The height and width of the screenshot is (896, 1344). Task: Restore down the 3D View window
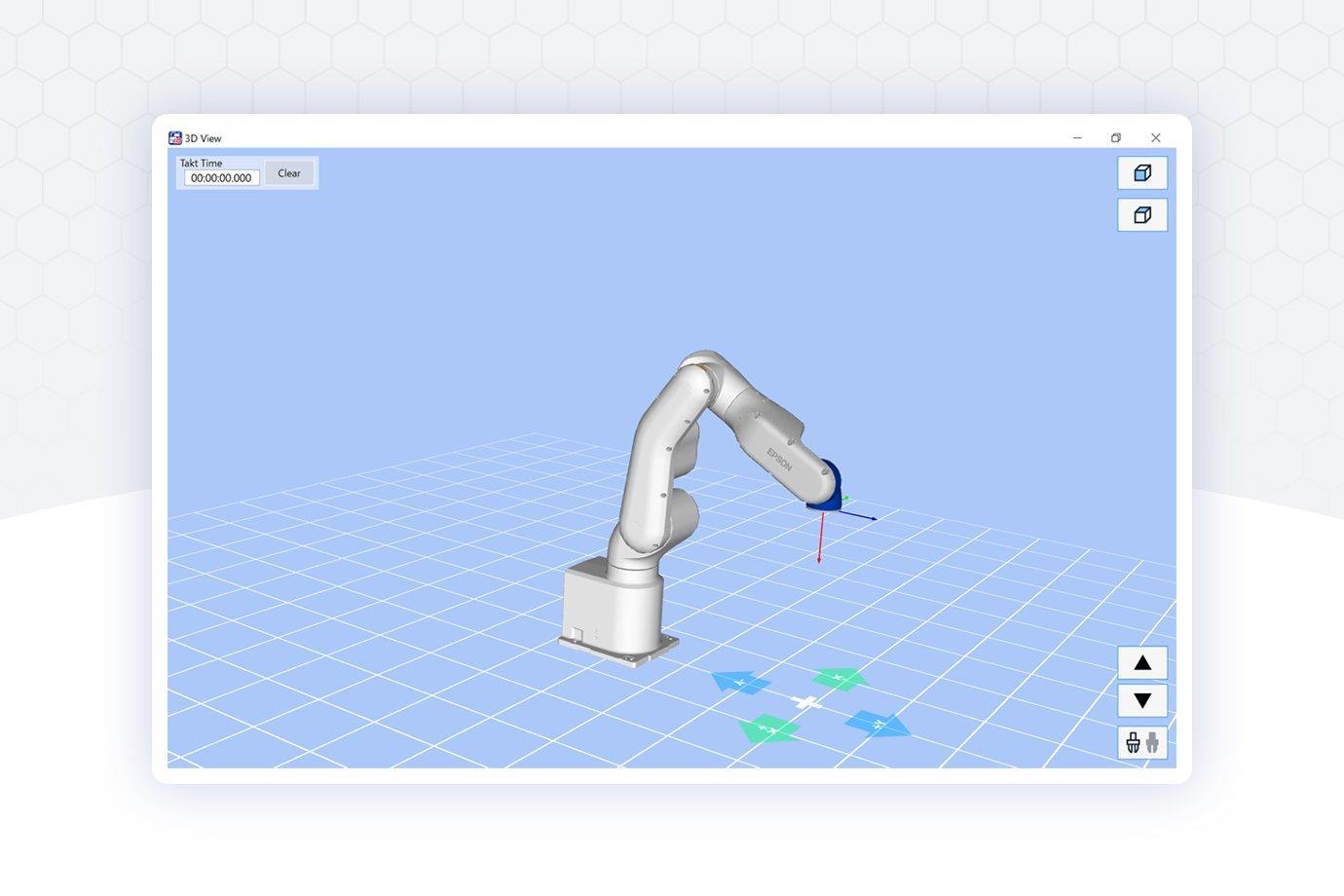(x=1116, y=138)
